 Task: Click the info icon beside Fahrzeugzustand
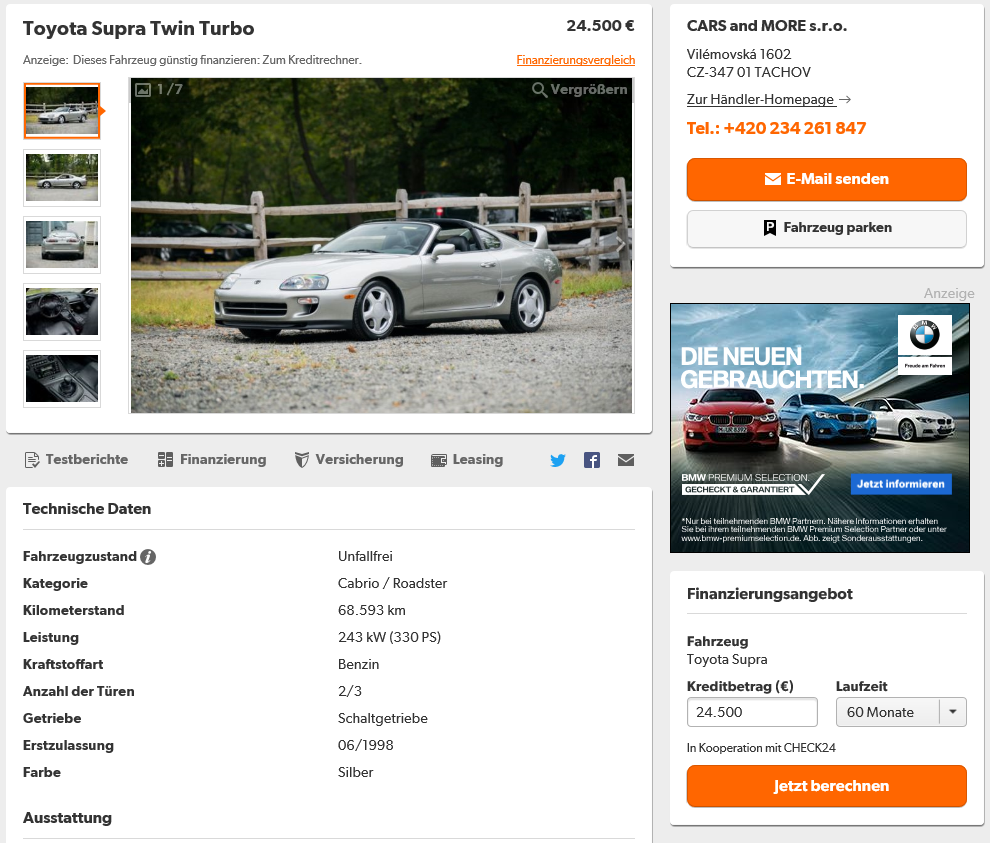[148, 557]
